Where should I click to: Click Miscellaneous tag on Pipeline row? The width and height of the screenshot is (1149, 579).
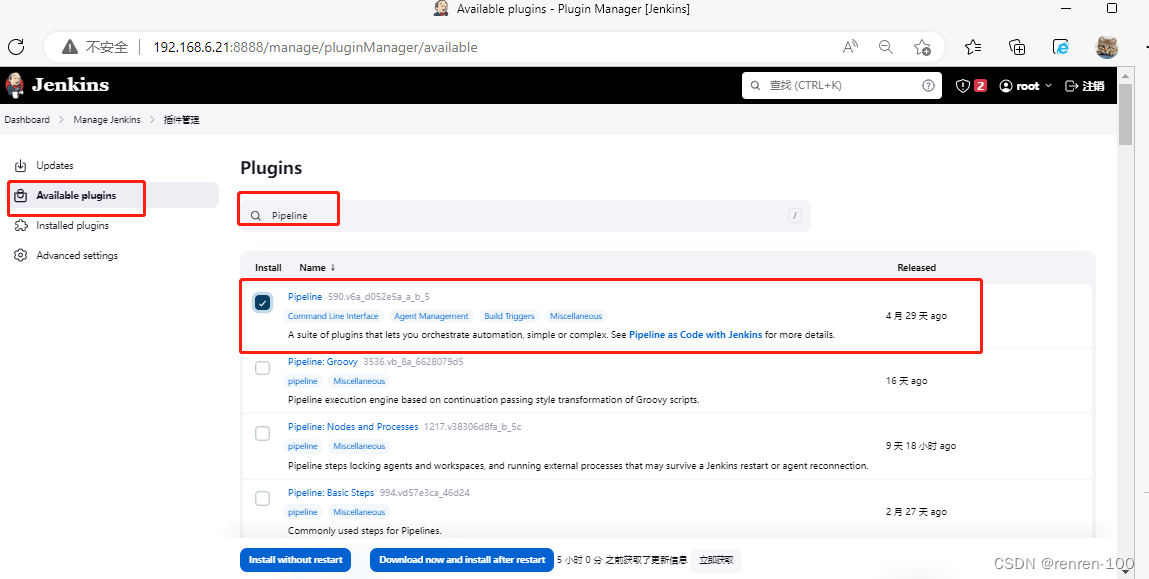coord(576,316)
